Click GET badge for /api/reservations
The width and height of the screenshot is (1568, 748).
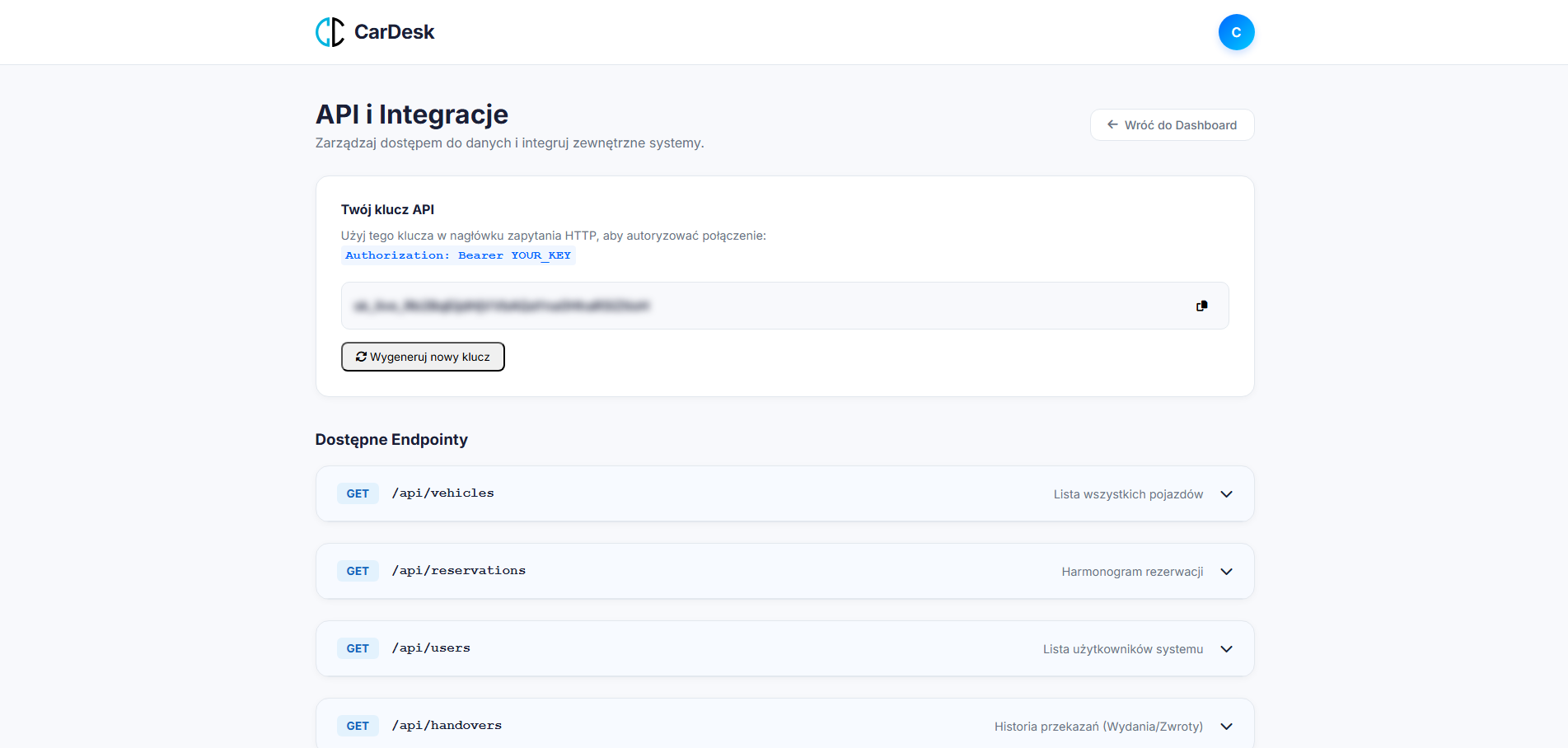click(x=358, y=572)
